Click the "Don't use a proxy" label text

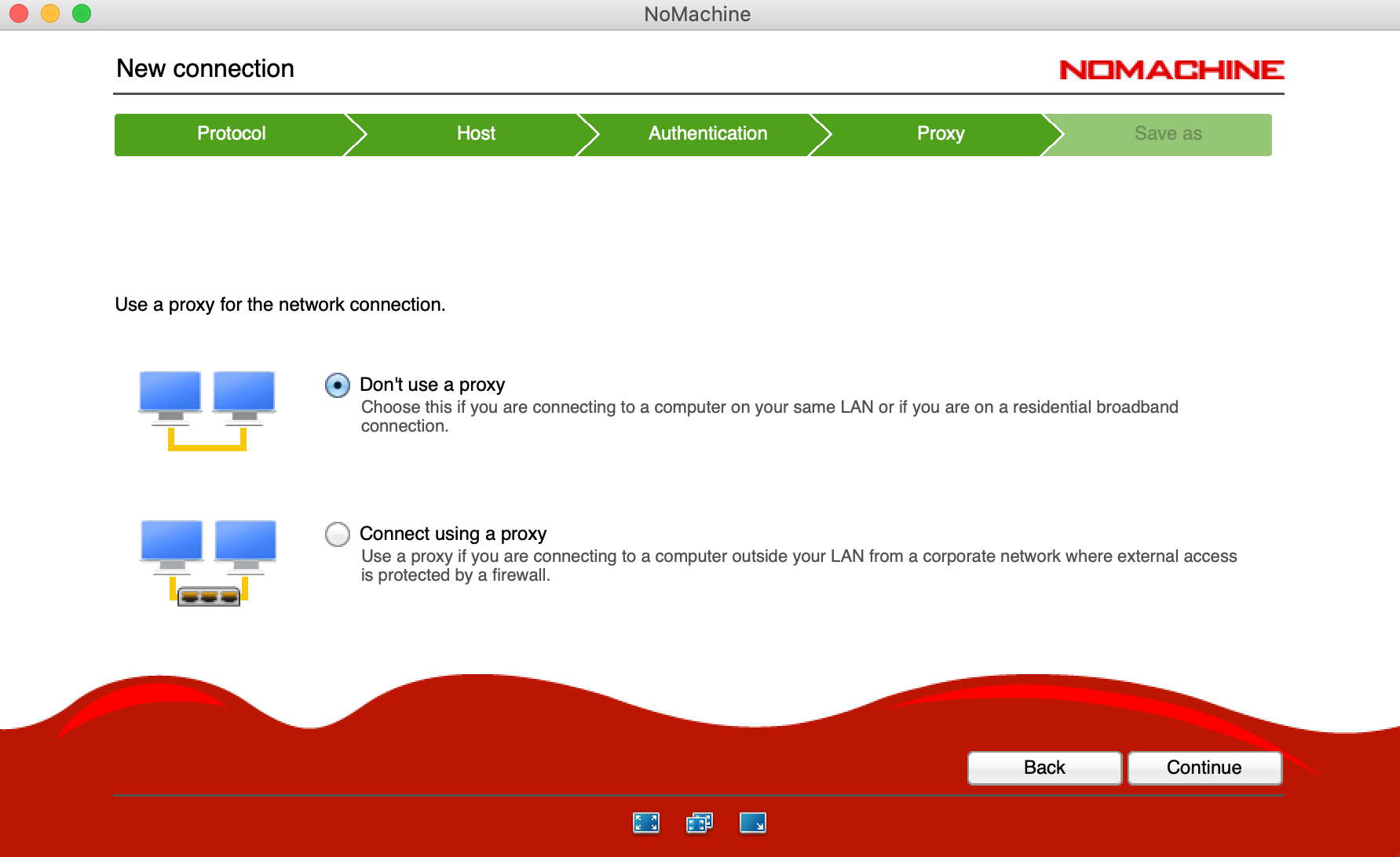[x=432, y=385]
